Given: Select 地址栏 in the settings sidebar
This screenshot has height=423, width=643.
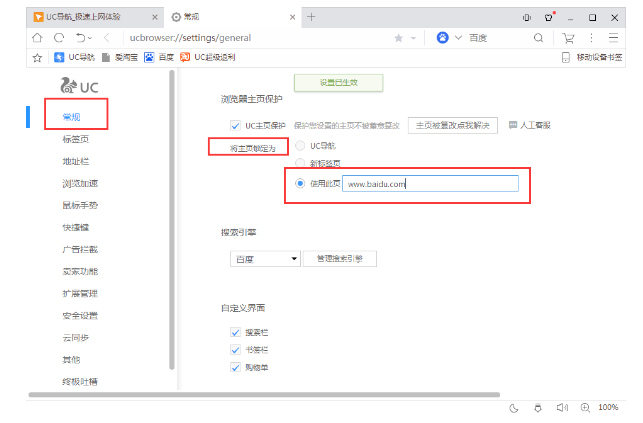Looking at the screenshot, I should click(x=75, y=161).
